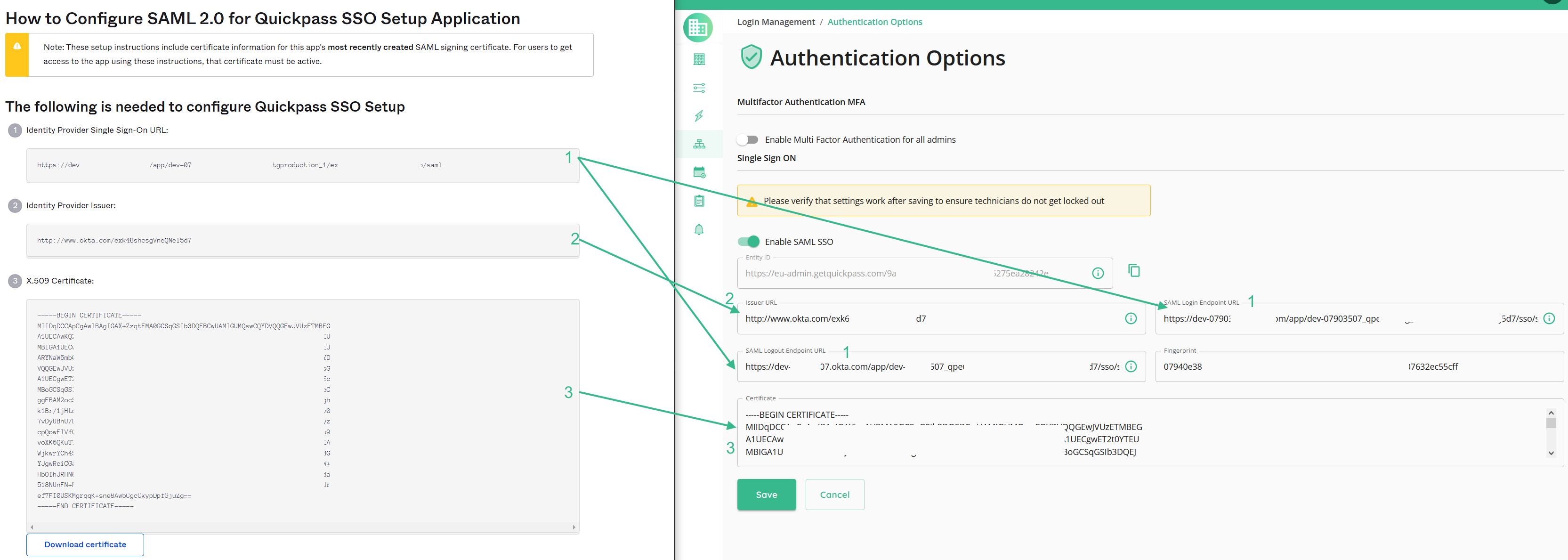Copy the Entity ID with copy icon
1568x560 pixels.
coord(1133,270)
